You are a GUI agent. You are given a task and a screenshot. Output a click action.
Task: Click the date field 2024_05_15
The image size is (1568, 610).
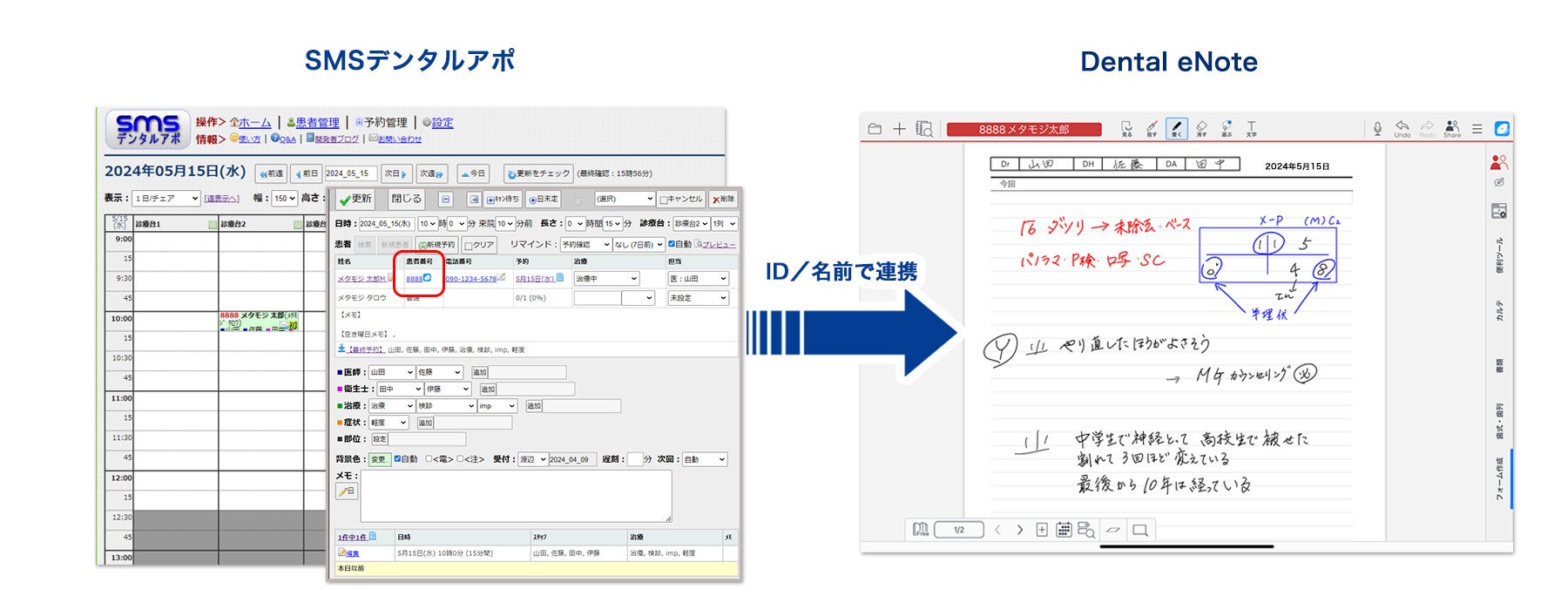click(x=350, y=173)
